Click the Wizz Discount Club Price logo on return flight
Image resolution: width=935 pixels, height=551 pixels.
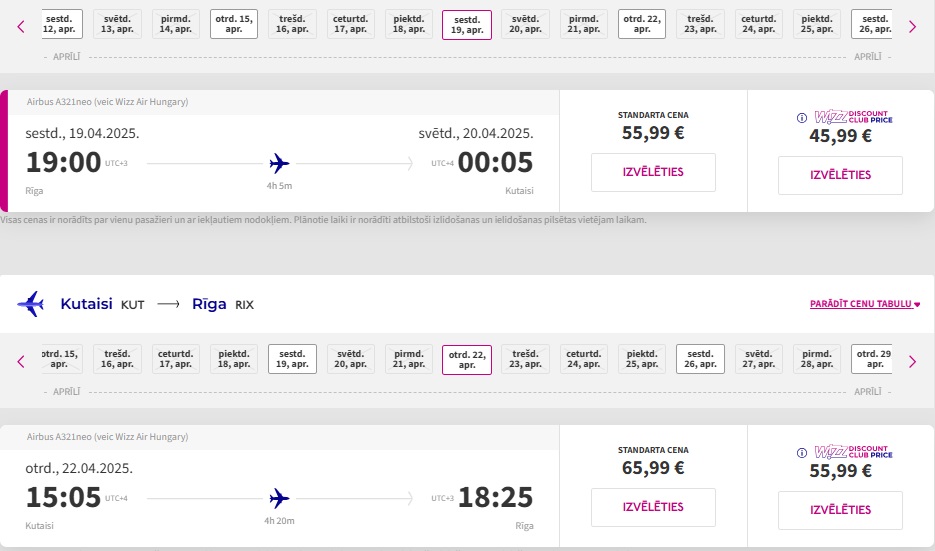pos(853,452)
